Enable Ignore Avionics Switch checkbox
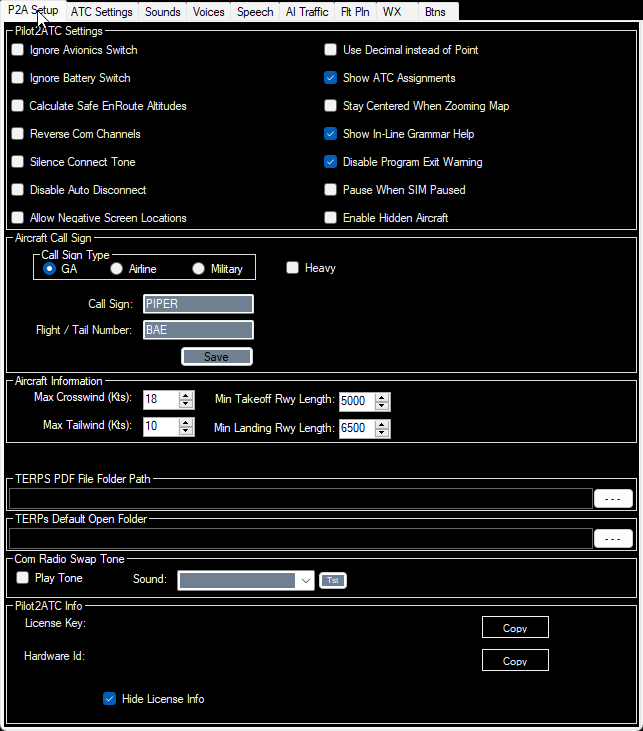The image size is (643, 731). click(18, 50)
